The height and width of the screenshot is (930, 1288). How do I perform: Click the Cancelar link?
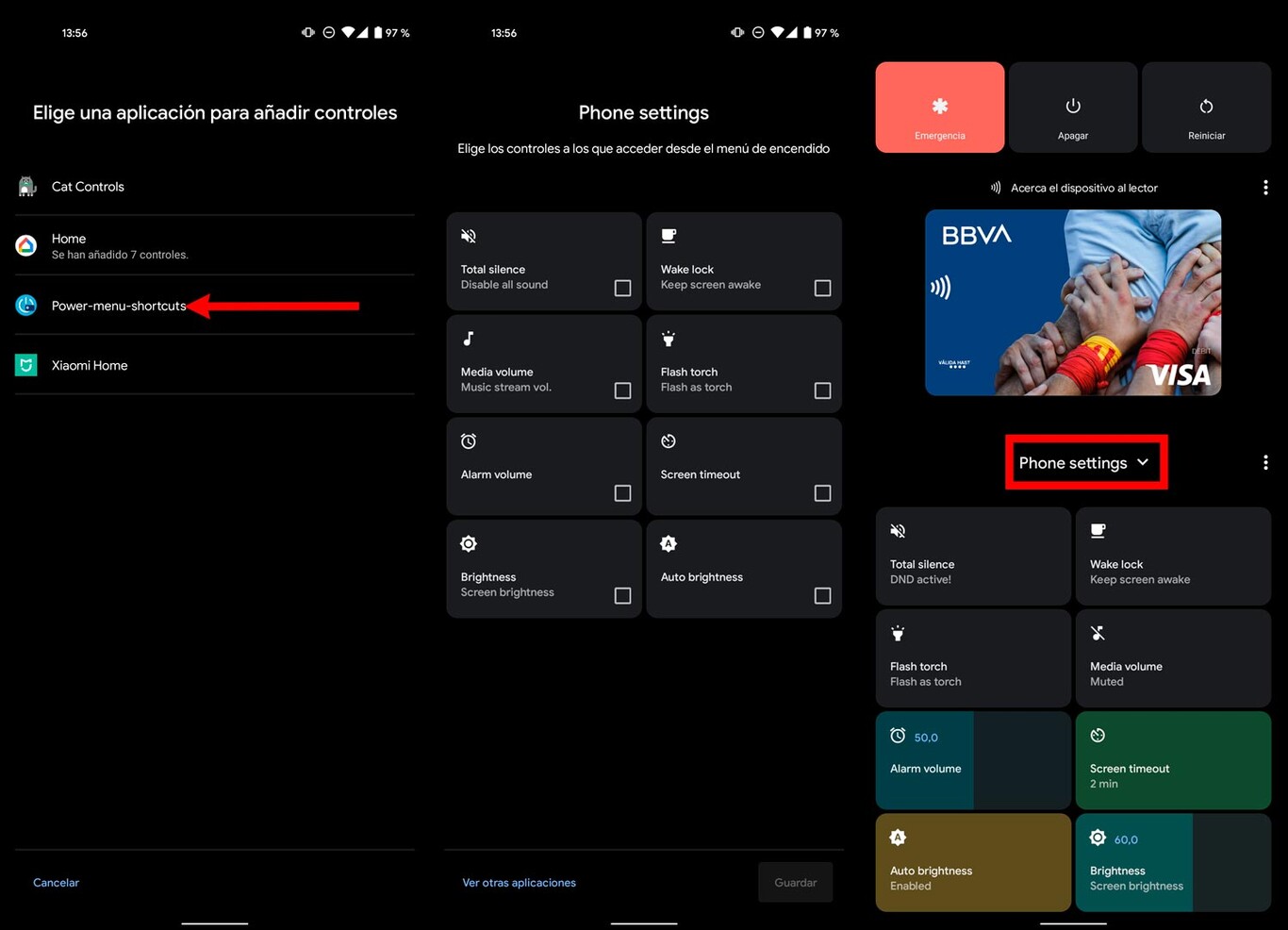point(57,883)
